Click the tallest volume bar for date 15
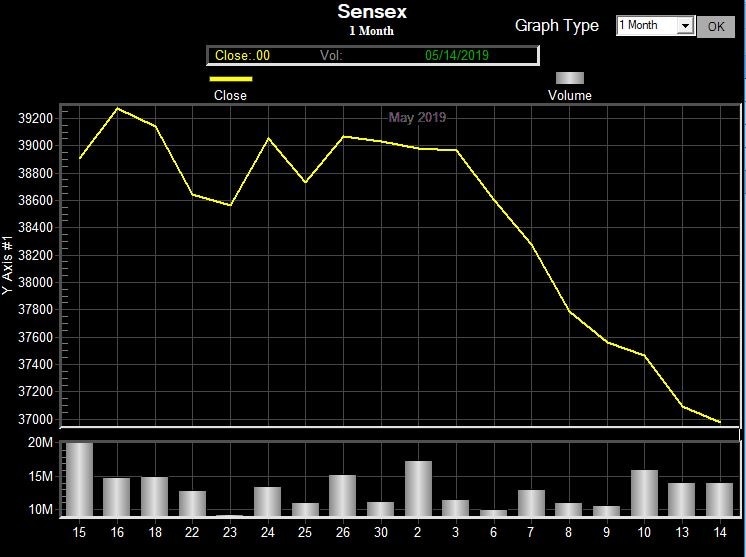Screen dimensions: 746x557 pyautogui.click(x=79, y=480)
